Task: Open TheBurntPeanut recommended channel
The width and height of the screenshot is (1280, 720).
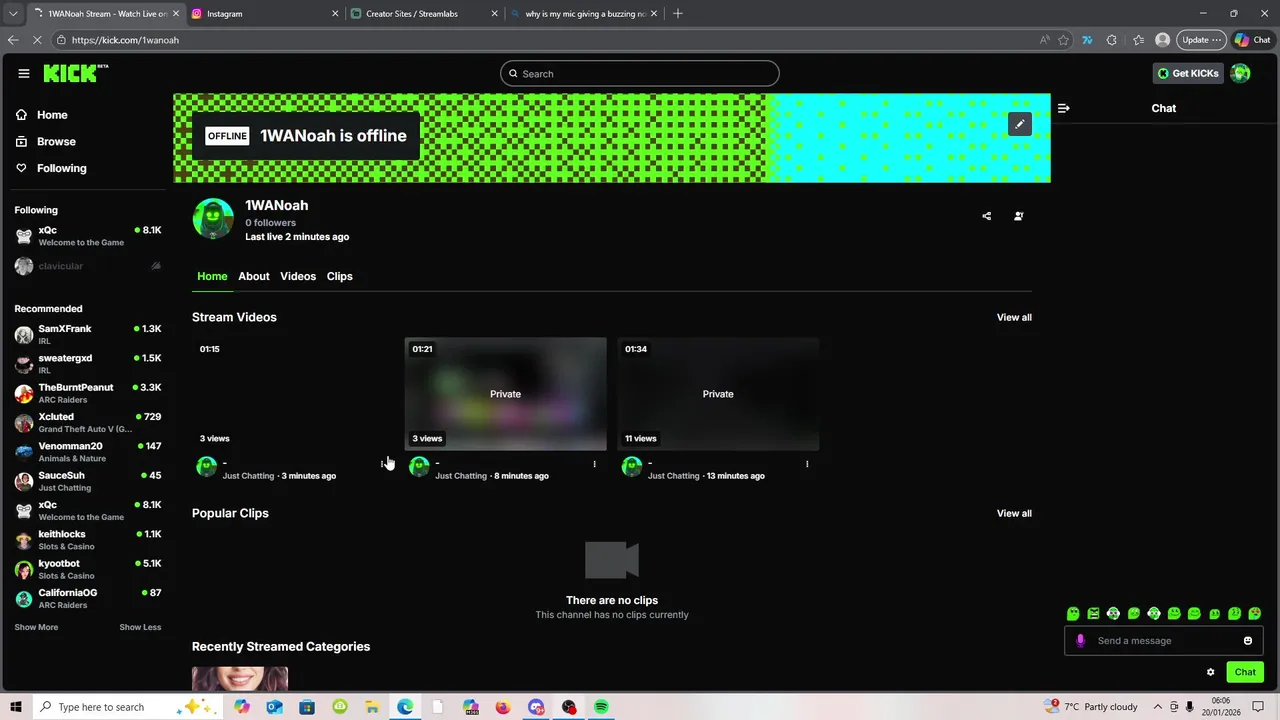Action: pos(88,393)
